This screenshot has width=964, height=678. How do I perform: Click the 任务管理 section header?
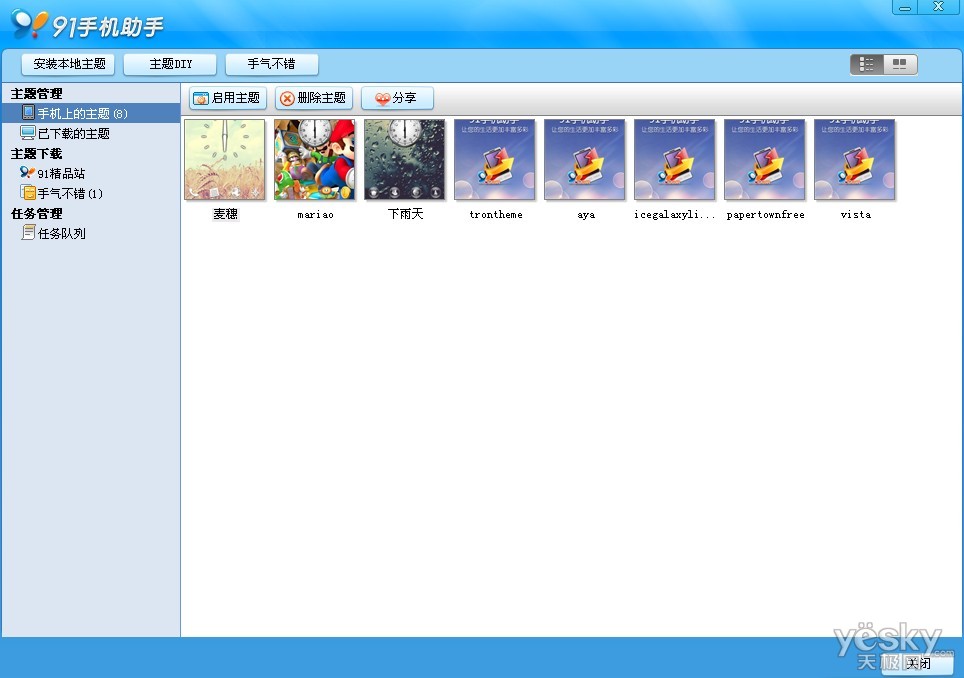click(37, 213)
